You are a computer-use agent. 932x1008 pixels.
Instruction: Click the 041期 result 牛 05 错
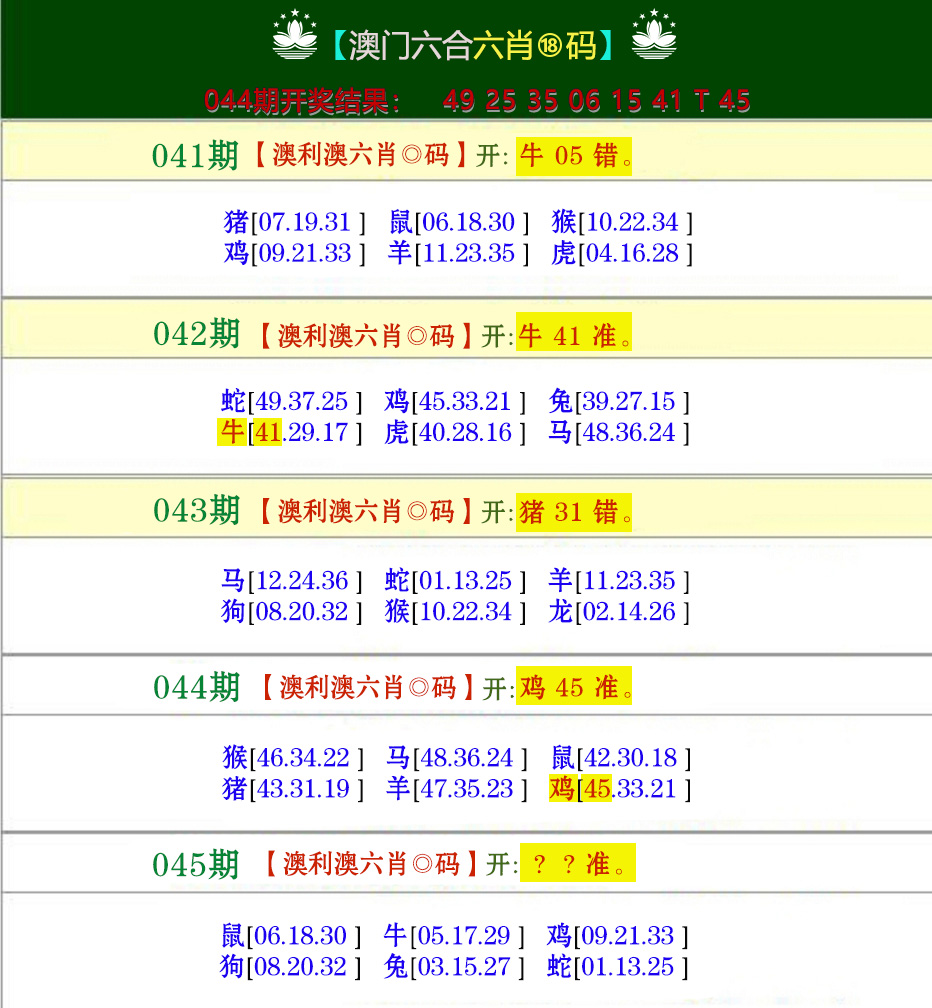click(574, 156)
